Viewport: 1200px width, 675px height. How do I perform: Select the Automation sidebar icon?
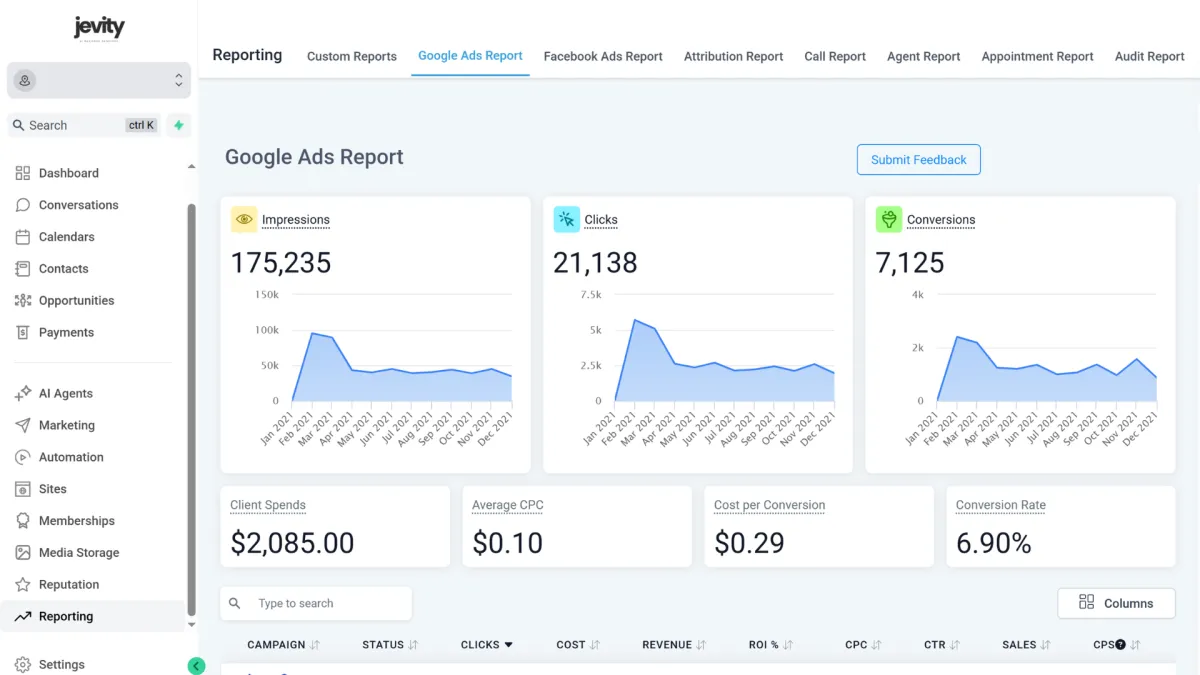[22, 457]
